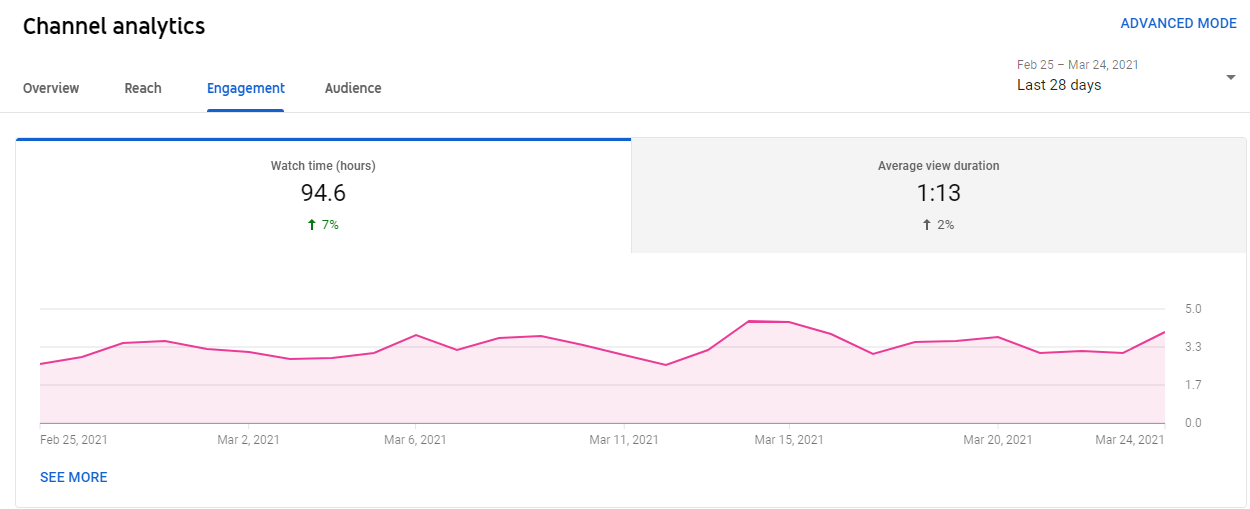Click the 1:13 average duration value
This screenshot has width=1250, height=509.
click(939, 193)
